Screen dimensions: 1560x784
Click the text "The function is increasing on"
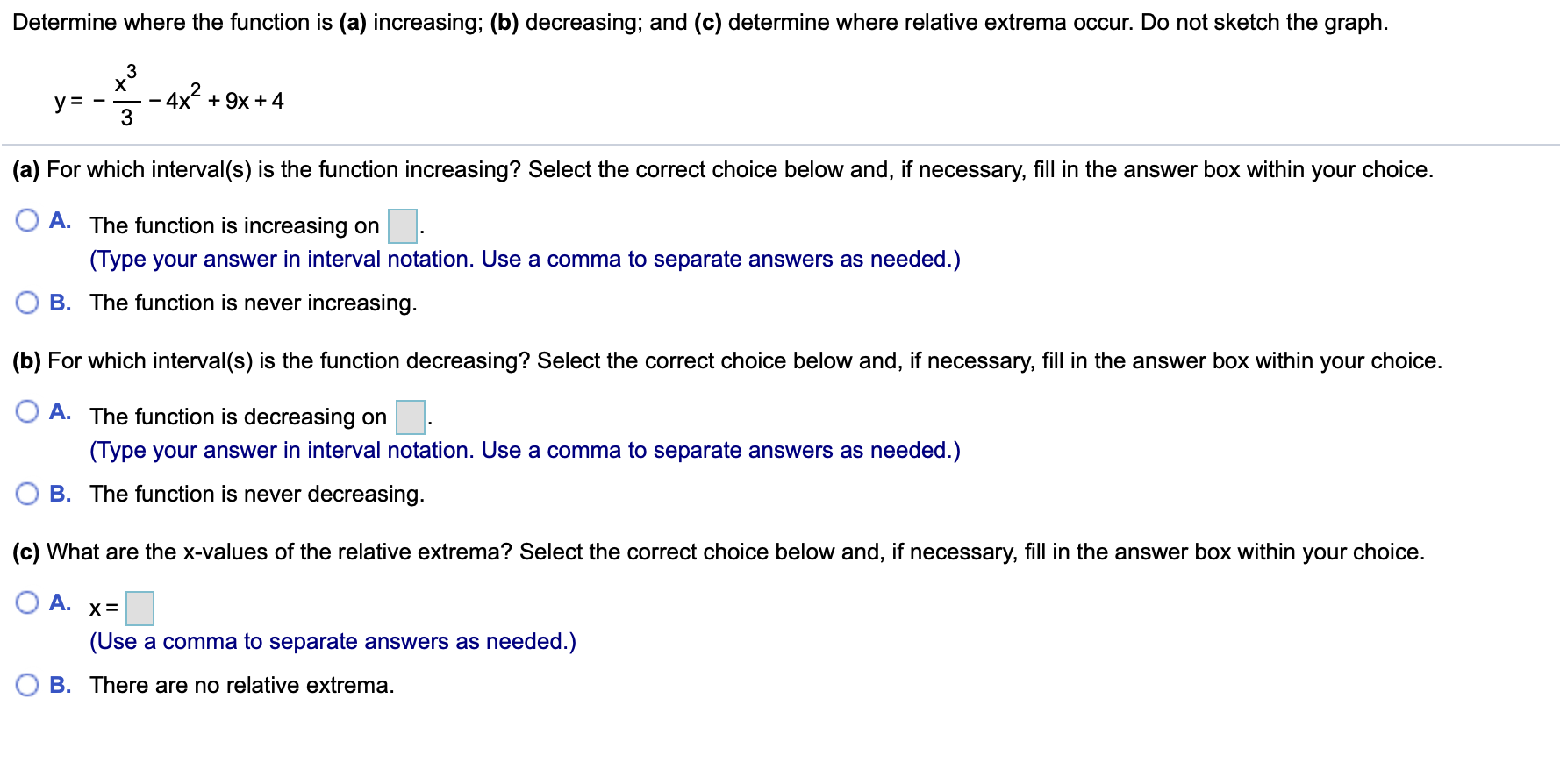(x=235, y=225)
